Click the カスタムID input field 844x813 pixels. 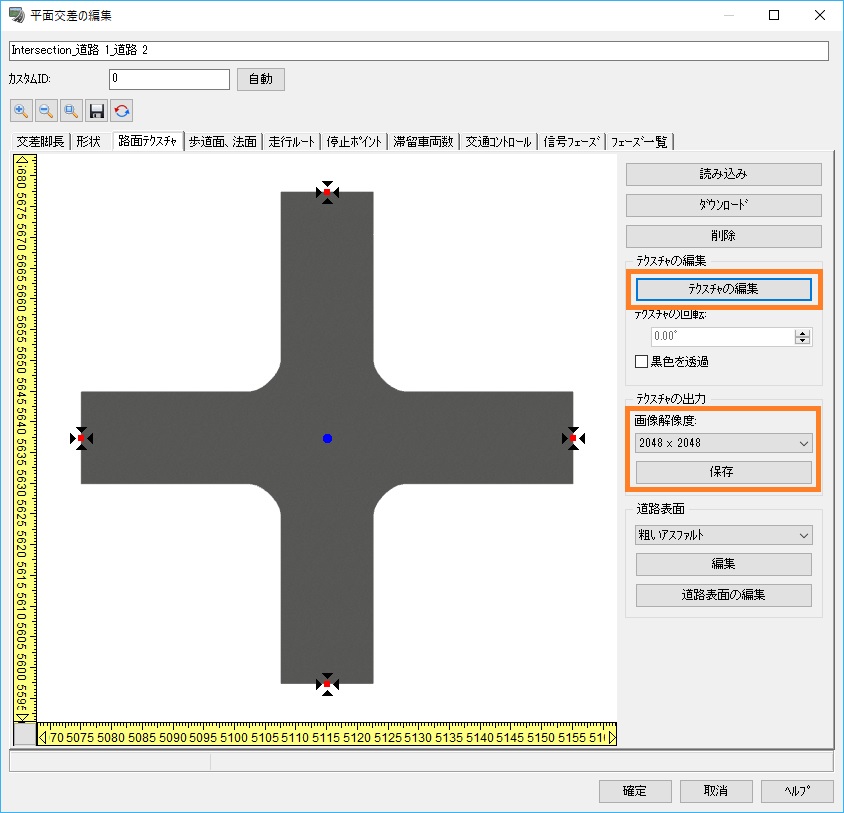click(x=169, y=78)
